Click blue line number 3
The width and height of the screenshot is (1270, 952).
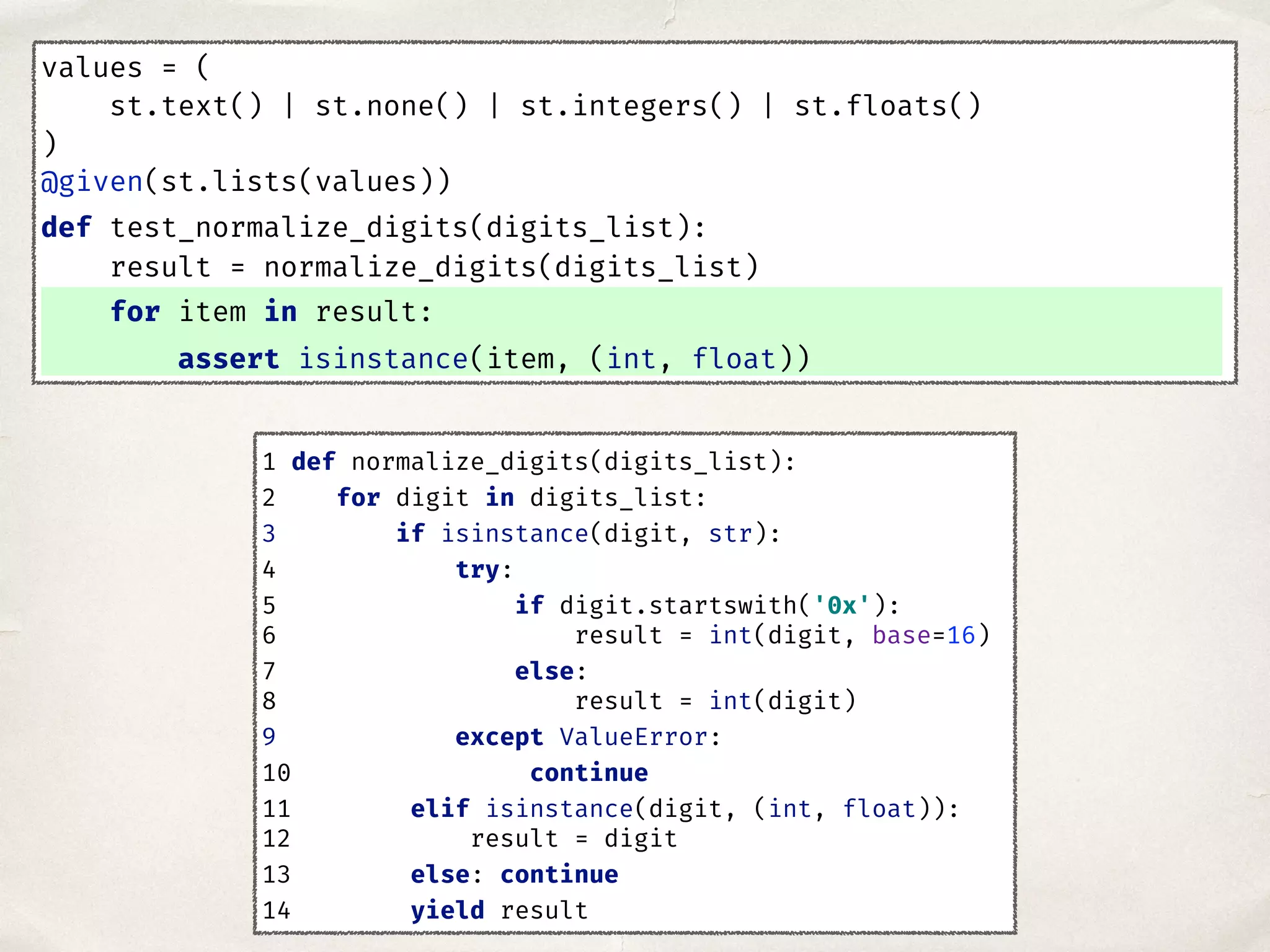coord(269,534)
